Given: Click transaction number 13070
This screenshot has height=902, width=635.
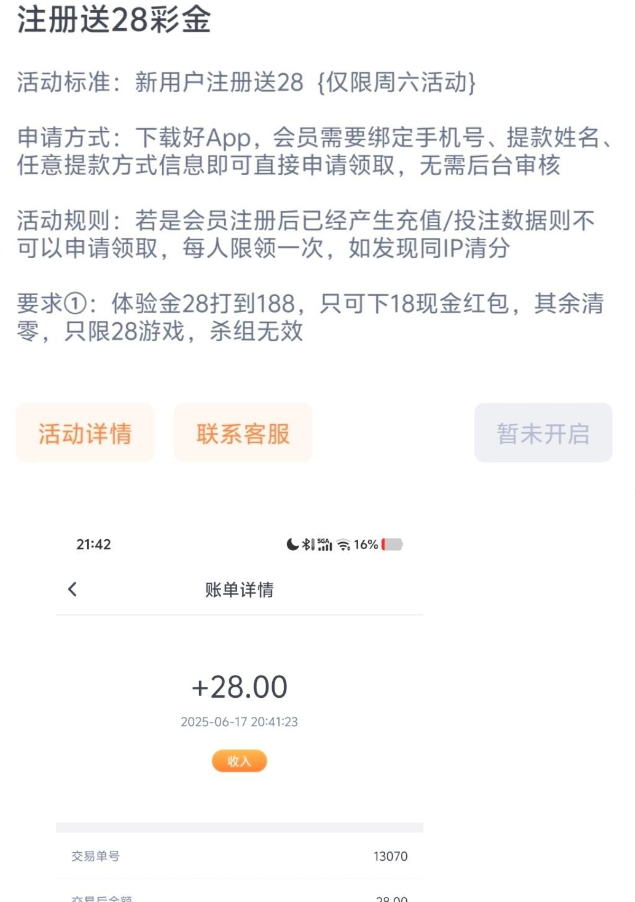Looking at the screenshot, I should coord(390,856).
